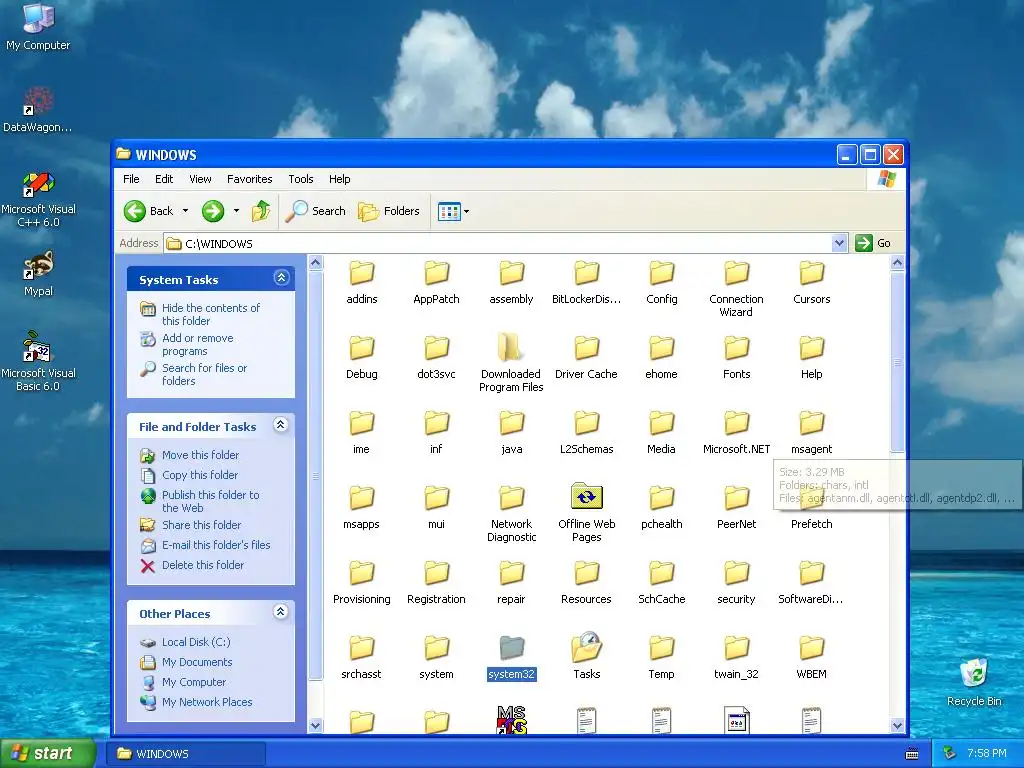Screen dimensions: 1024x768
Task: Select the Microsoft.NET folder
Action: point(737,423)
